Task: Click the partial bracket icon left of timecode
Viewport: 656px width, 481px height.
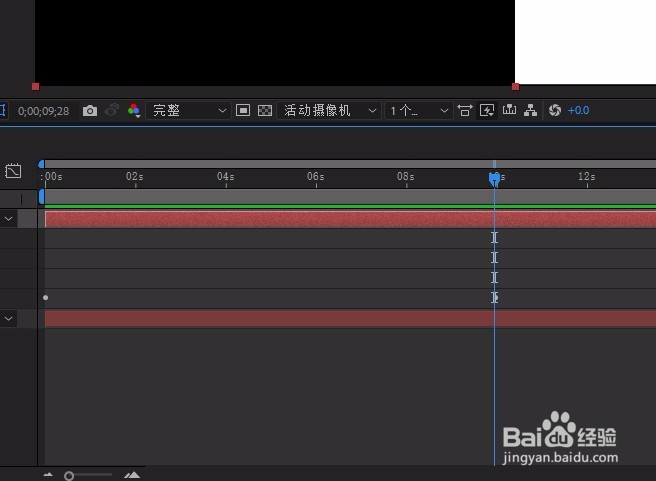Action: [3, 110]
